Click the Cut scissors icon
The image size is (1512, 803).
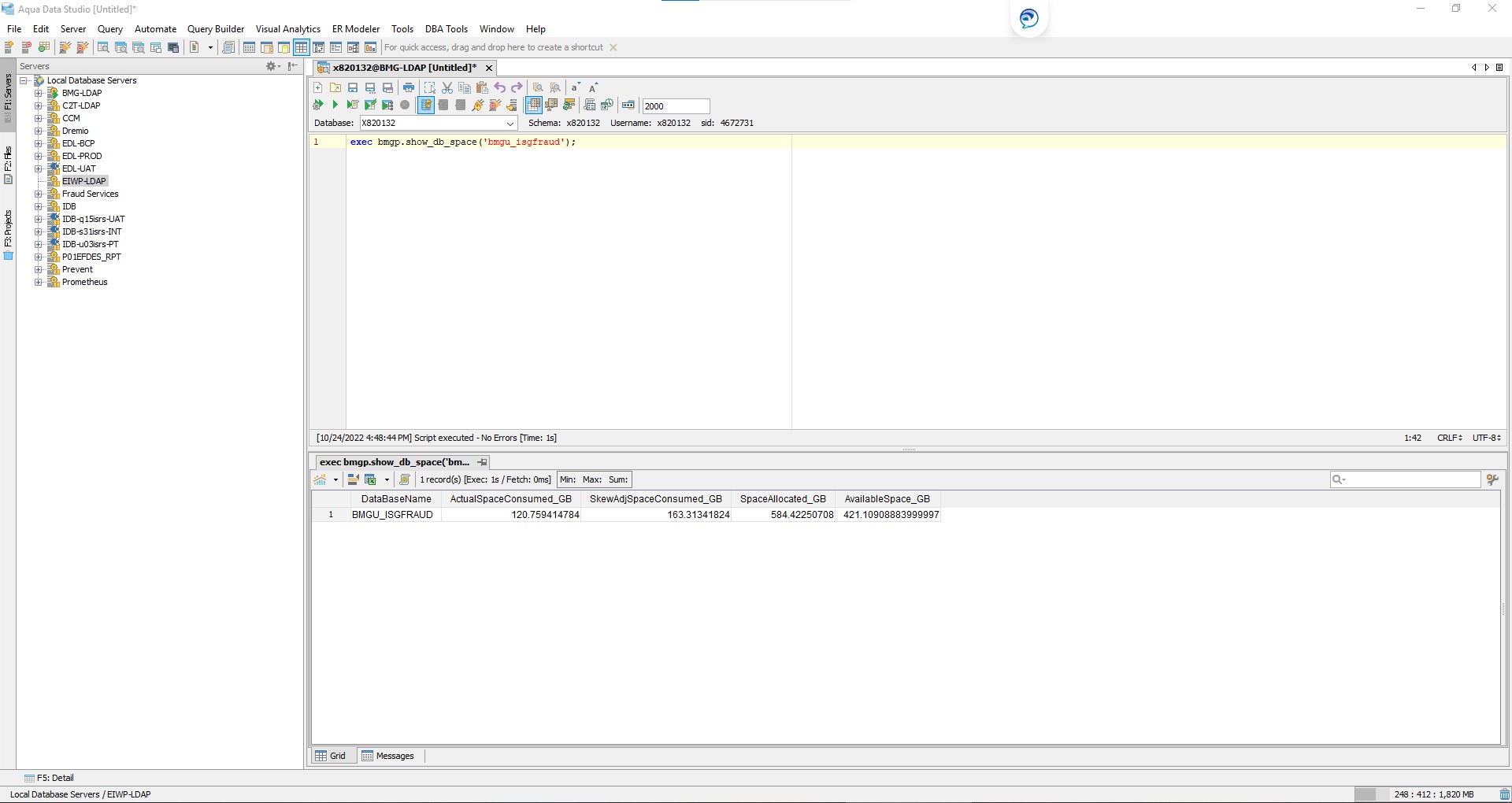pyautogui.click(x=447, y=87)
